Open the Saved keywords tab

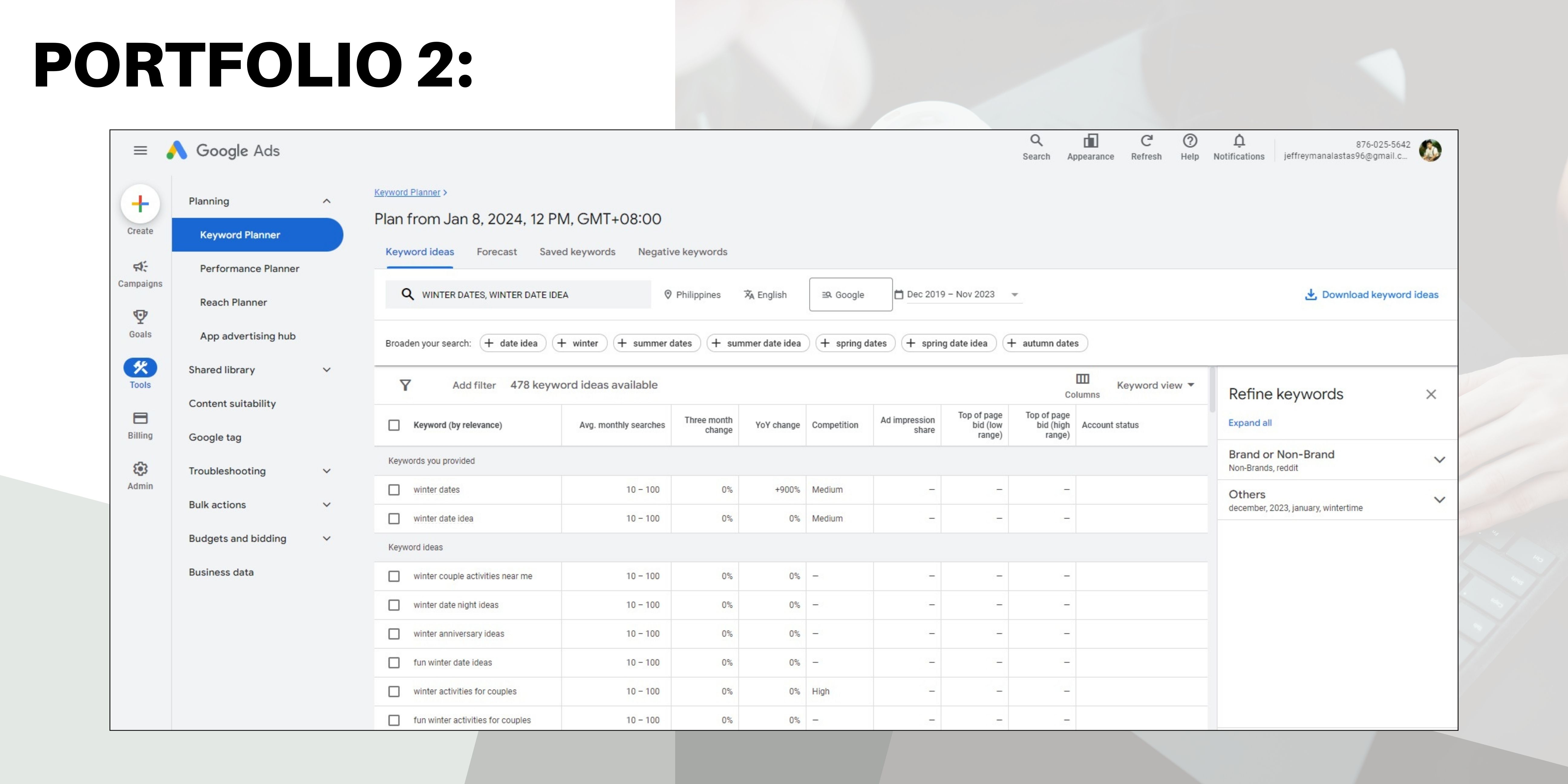pos(577,252)
